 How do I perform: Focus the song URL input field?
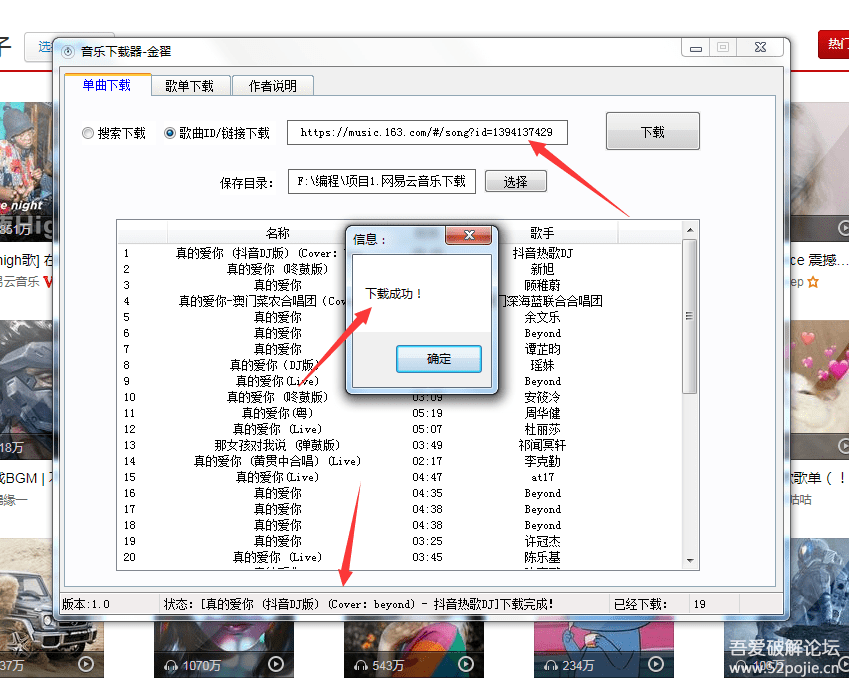pos(427,133)
